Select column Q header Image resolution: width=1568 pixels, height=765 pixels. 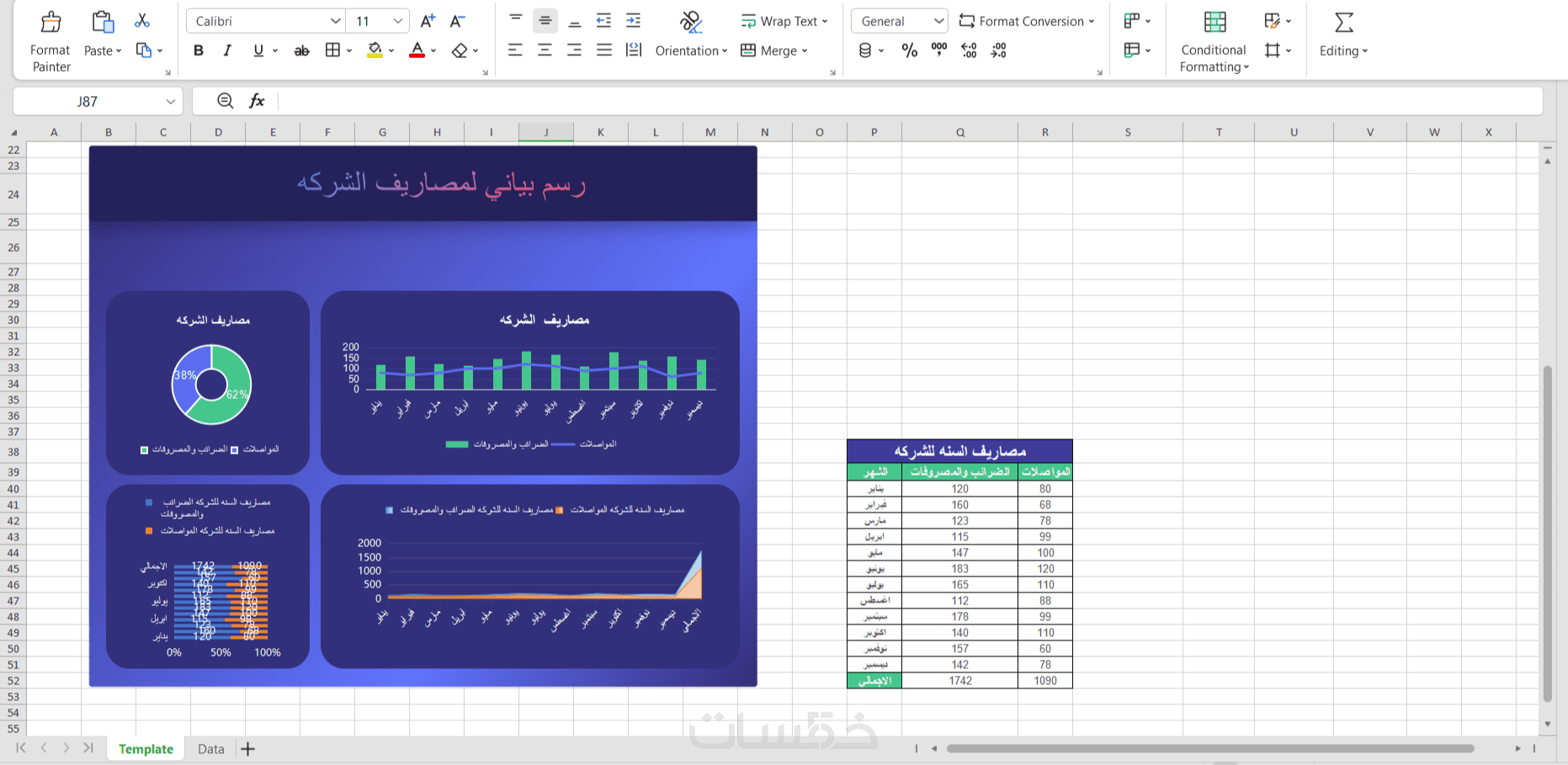pos(960,132)
